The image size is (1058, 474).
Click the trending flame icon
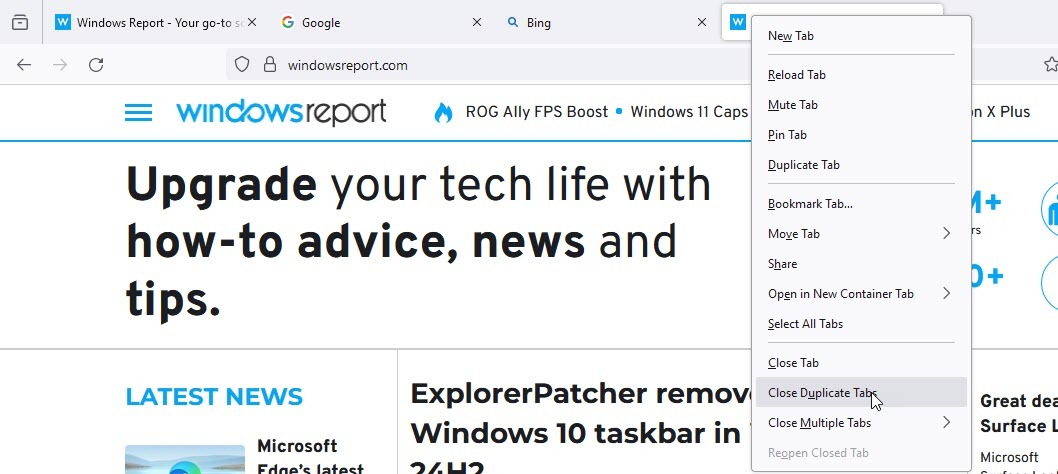443,112
